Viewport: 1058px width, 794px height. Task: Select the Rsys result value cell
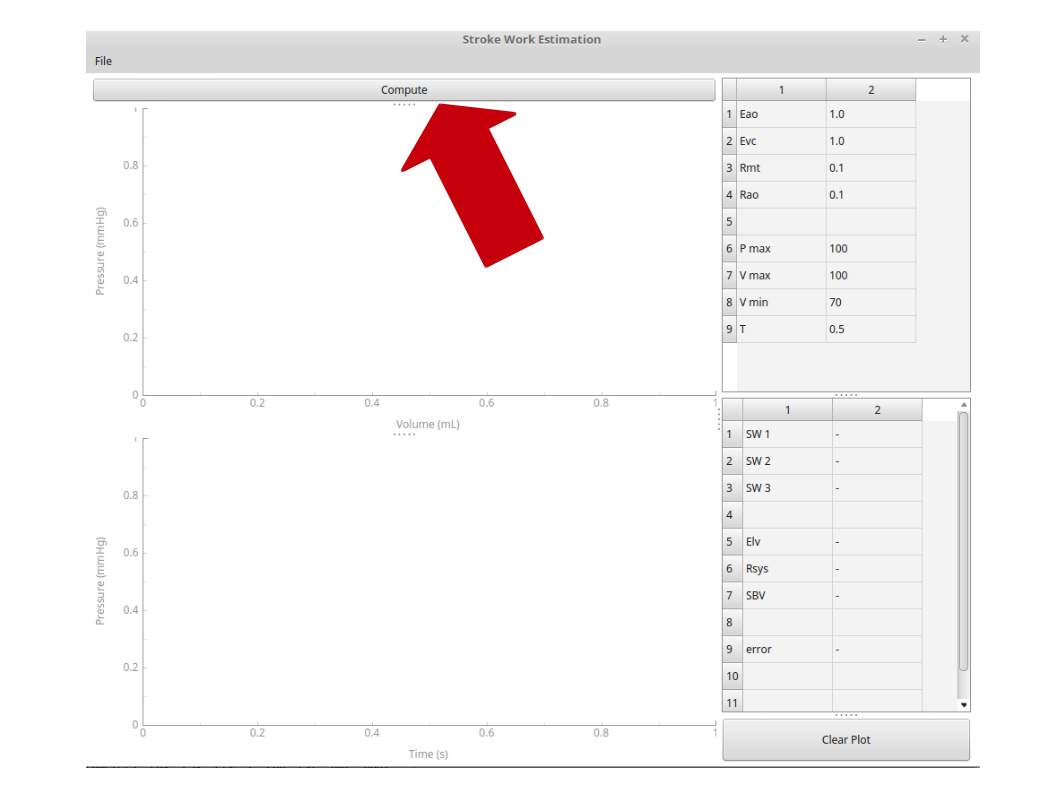coord(877,569)
